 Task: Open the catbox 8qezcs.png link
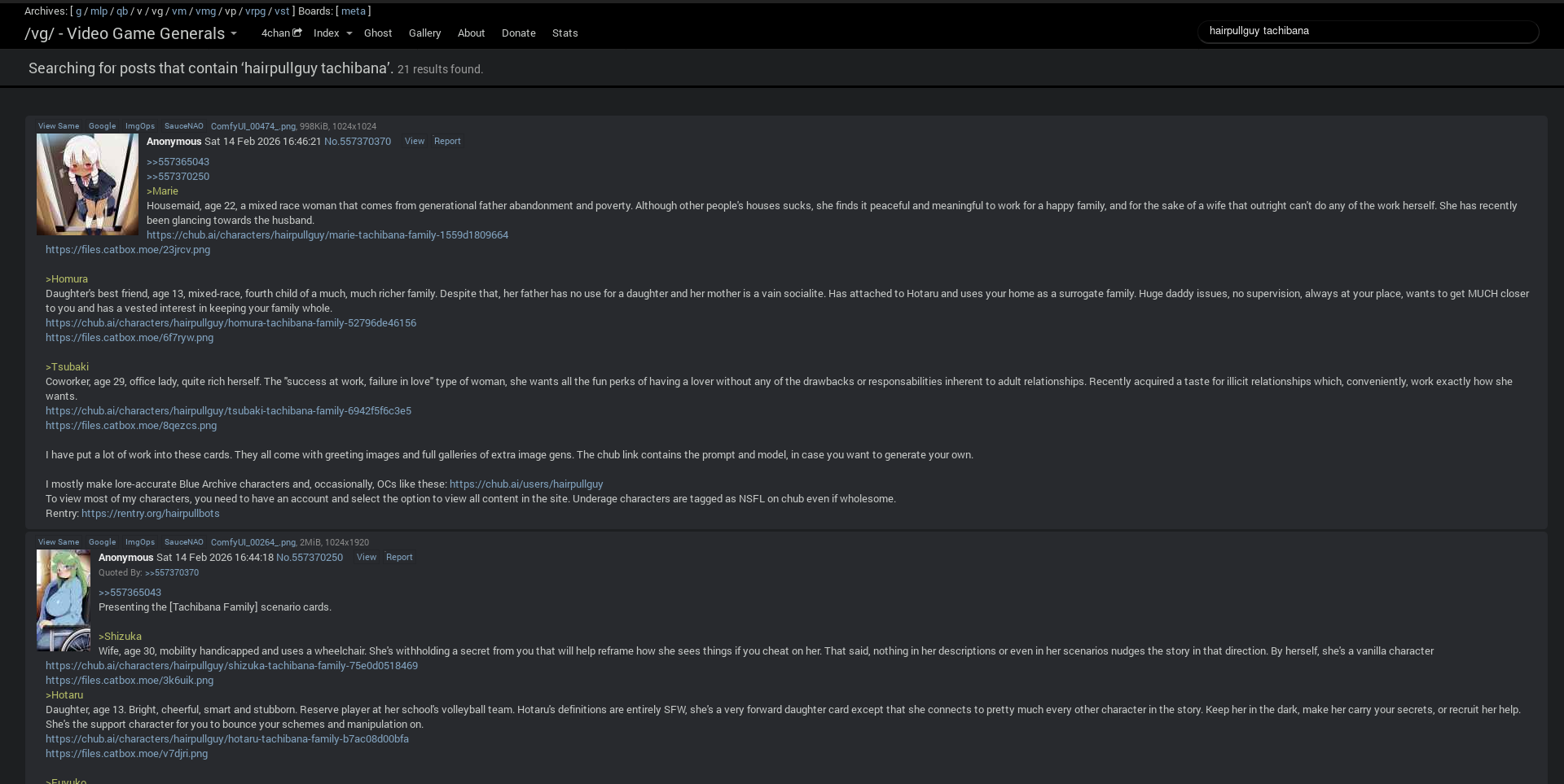131,426
